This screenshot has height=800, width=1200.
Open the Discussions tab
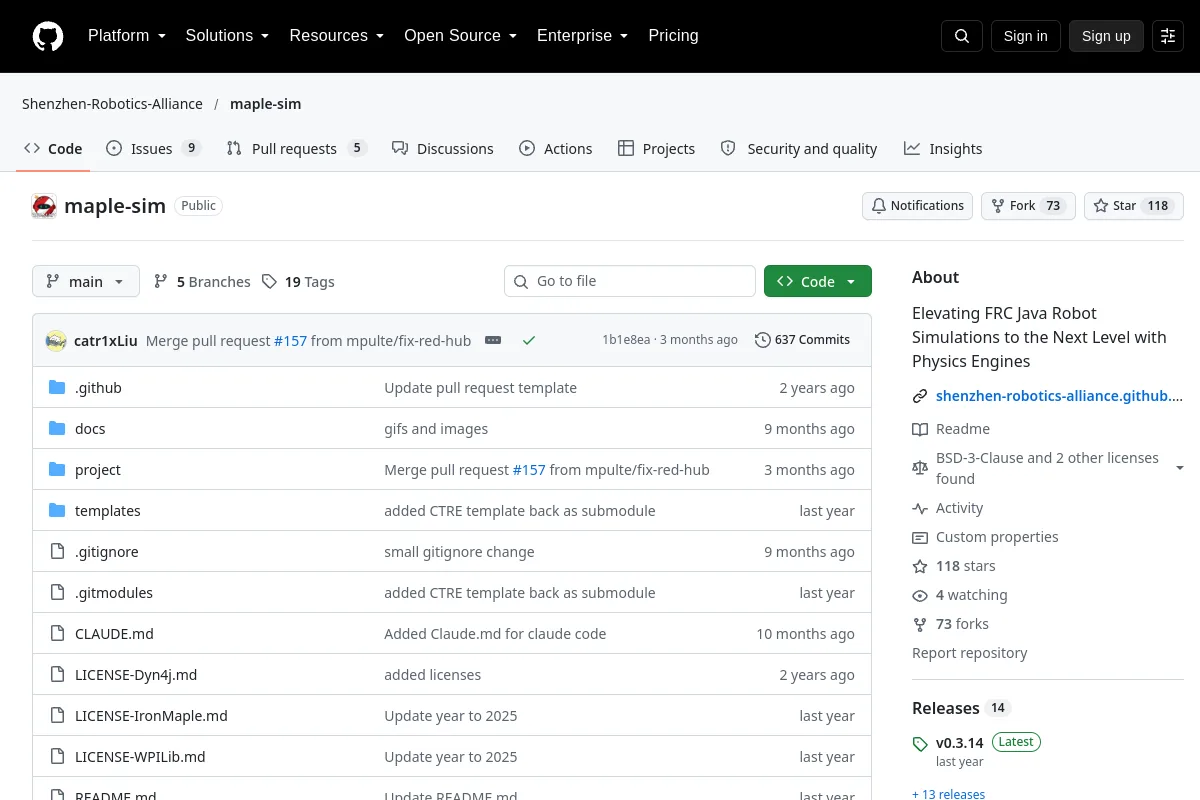coord(443,149)
